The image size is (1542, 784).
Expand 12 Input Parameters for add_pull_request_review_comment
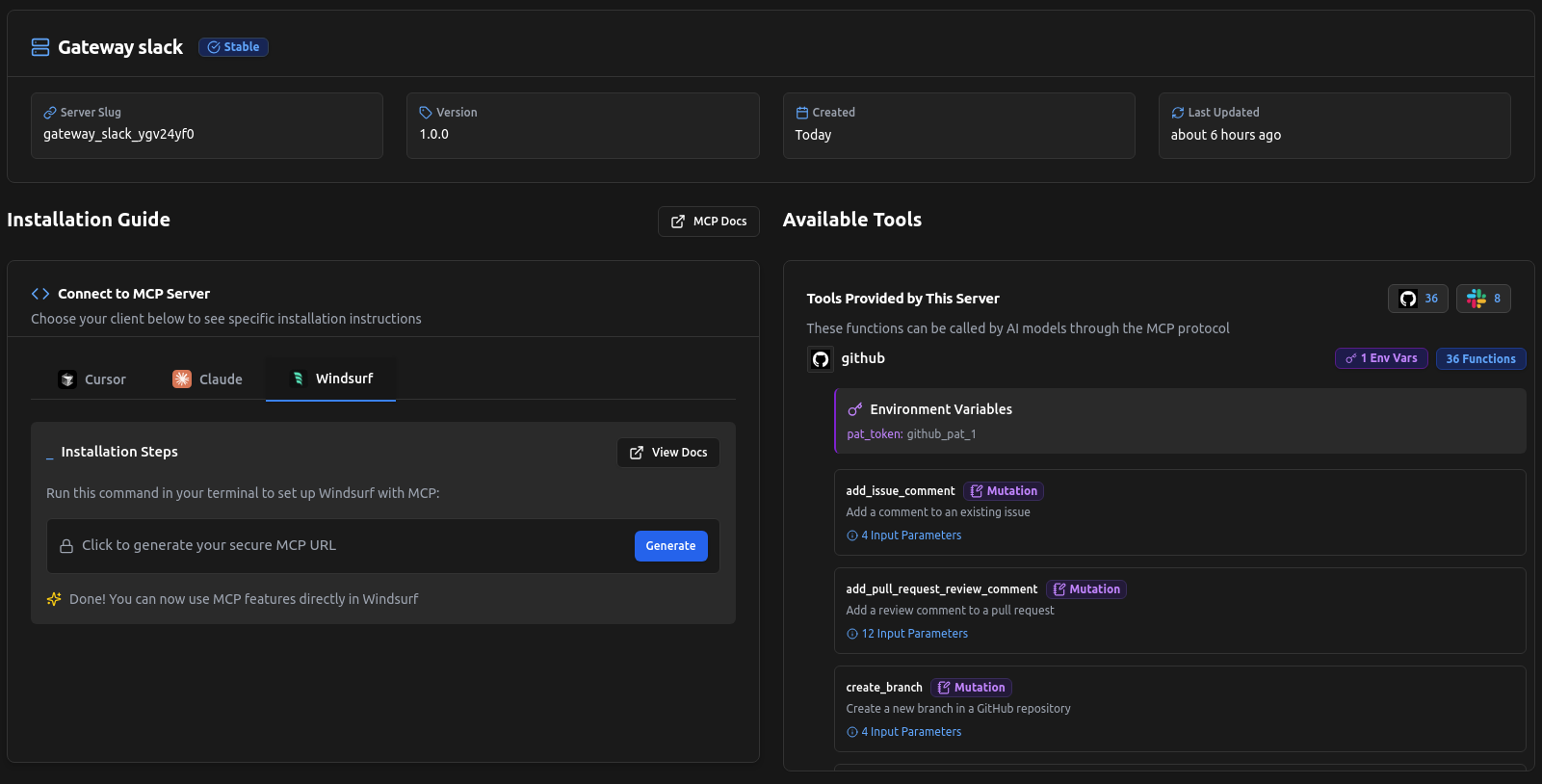pyautogui.click(x=906, y=634)
